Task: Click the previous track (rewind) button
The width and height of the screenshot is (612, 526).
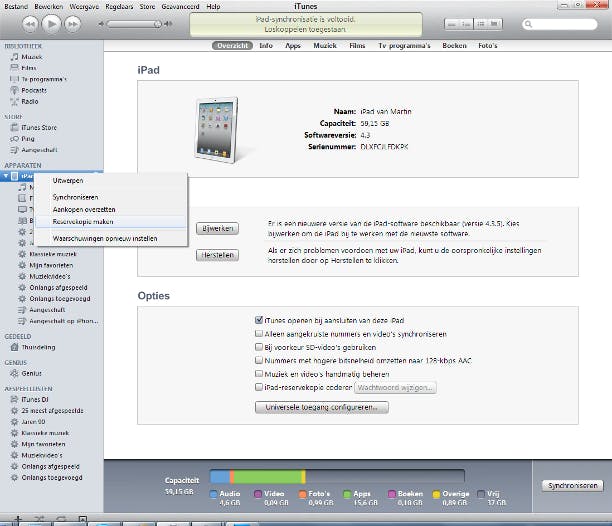Action: tap(30, 24)
